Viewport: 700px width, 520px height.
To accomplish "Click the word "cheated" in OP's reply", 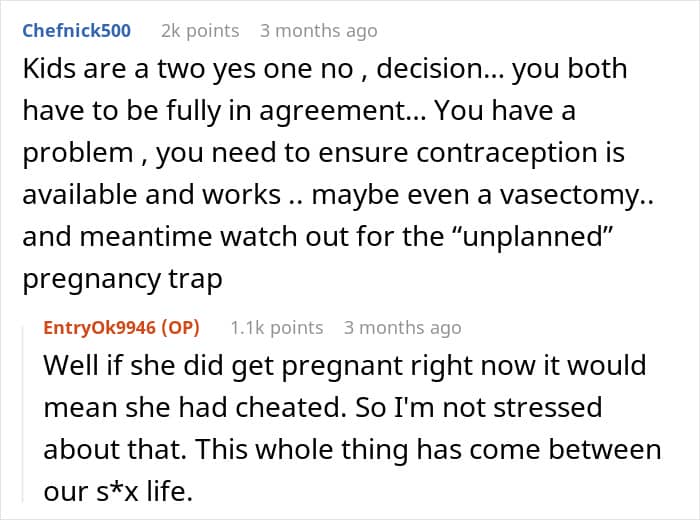I will (x=288, y=408).
